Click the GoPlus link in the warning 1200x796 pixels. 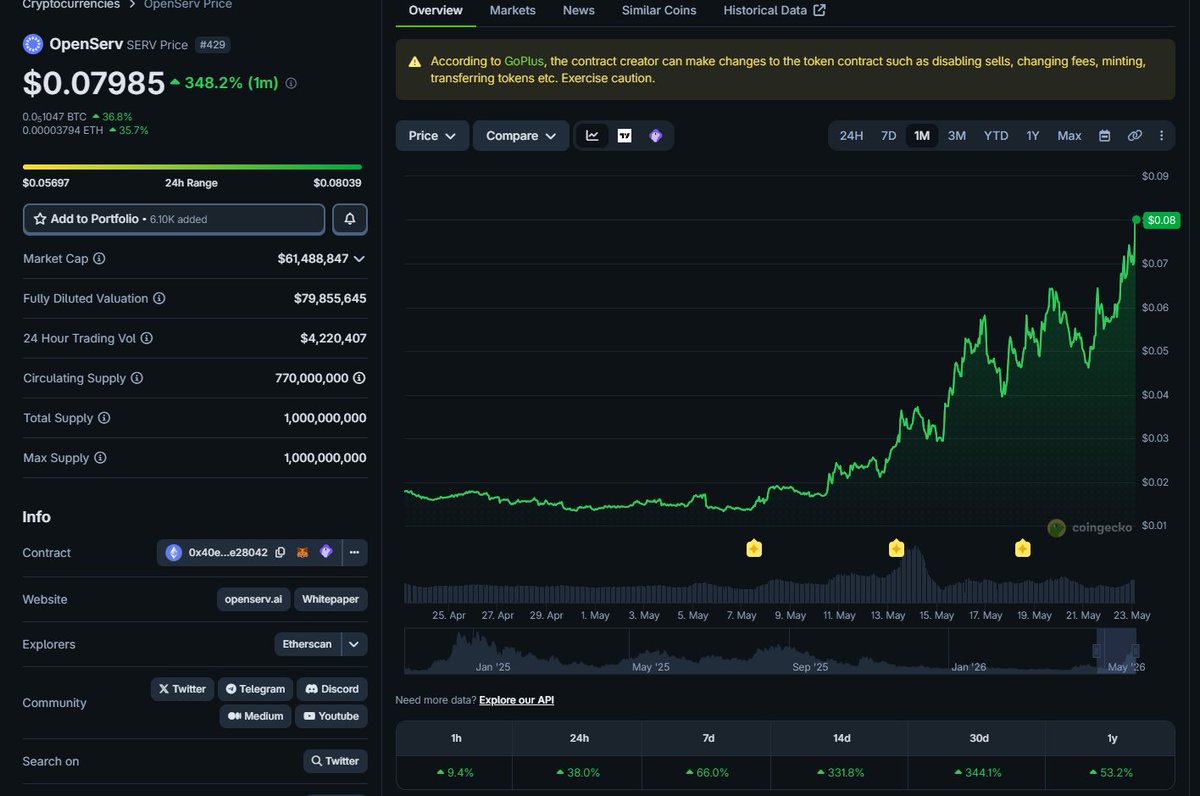pos(524,61)
